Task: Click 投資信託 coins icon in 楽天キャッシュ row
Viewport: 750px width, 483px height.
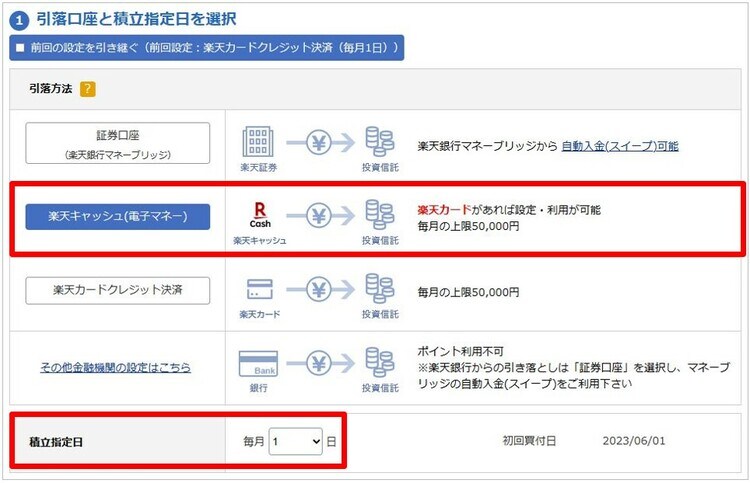Action: tap(380, 215)
